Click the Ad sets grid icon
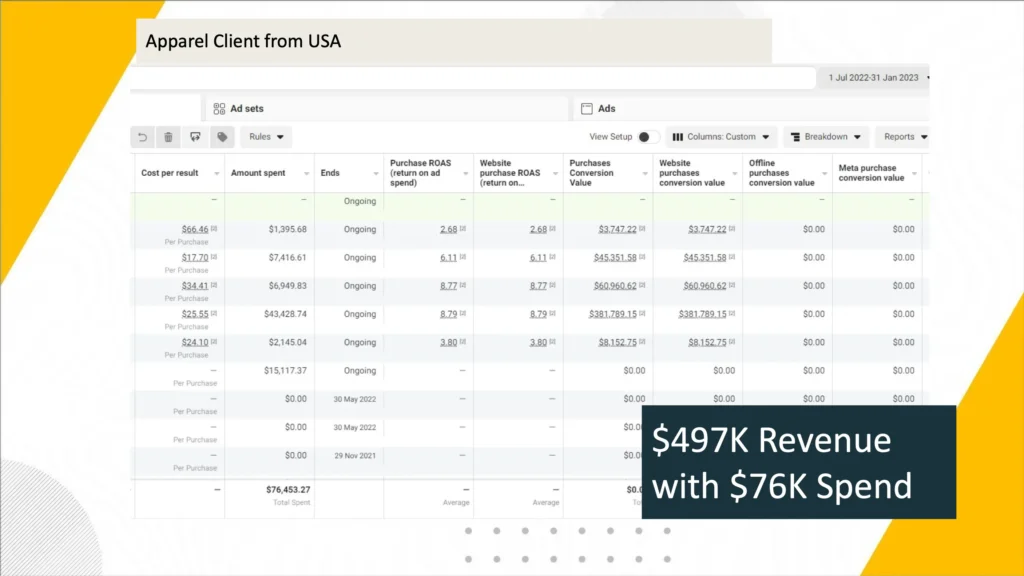 tap(219, 108)
